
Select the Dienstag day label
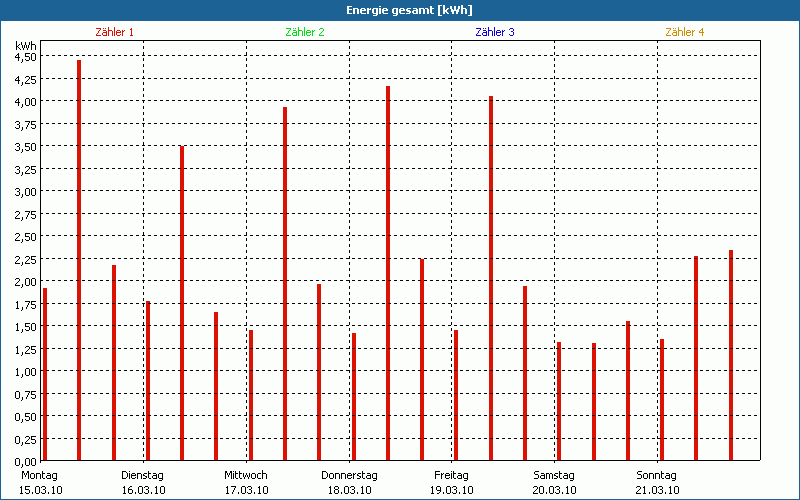pyautogui.click(x=142, y=476)
